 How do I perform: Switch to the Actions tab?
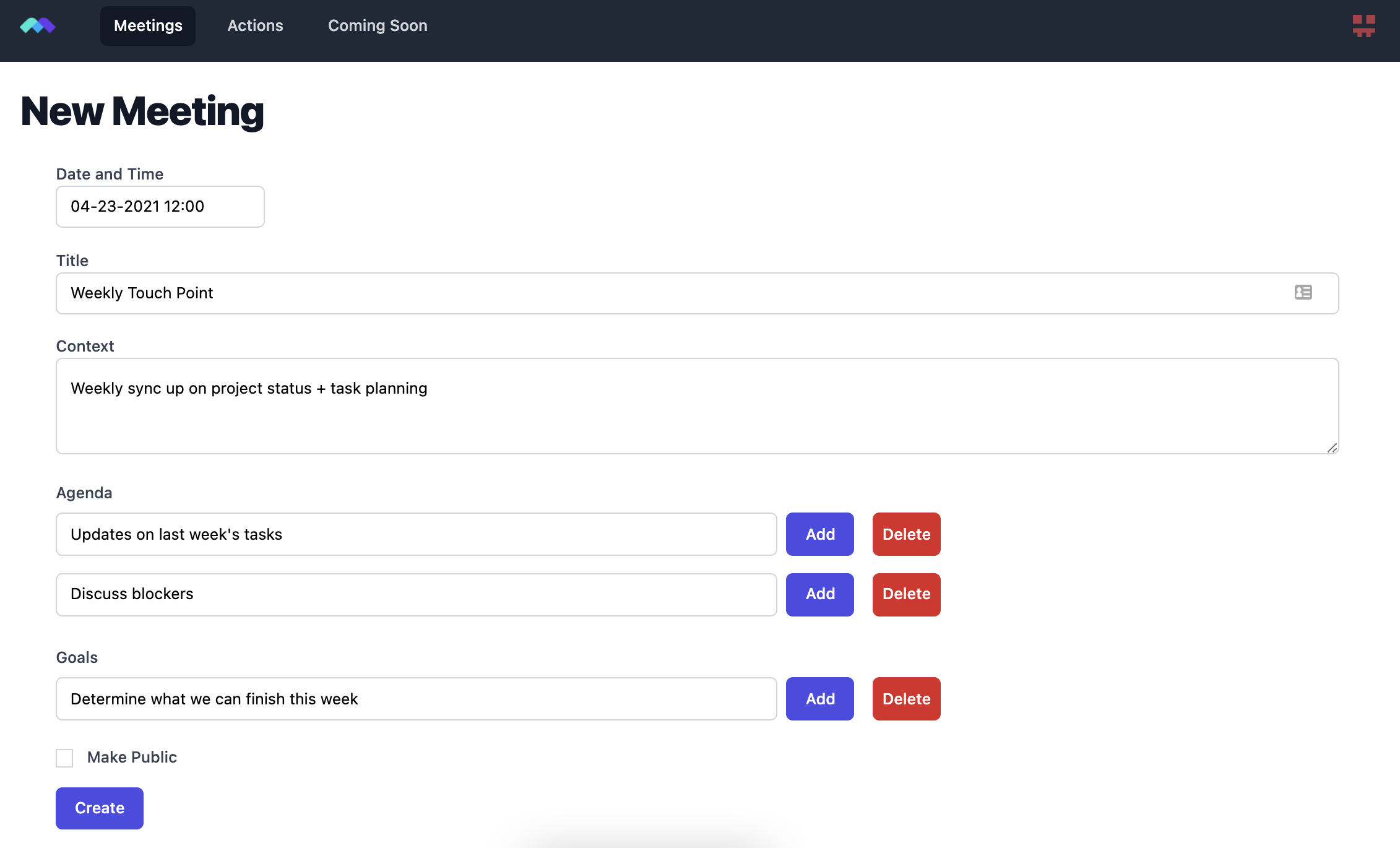[x=255, y=26]
